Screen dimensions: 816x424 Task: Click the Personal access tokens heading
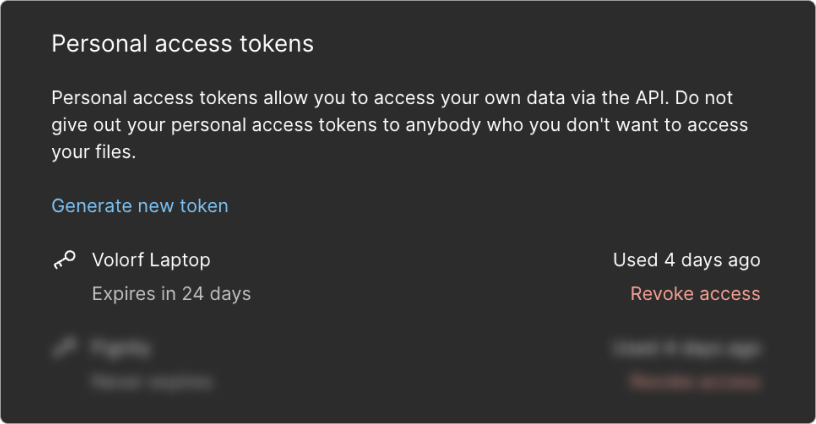click(183, 44)
